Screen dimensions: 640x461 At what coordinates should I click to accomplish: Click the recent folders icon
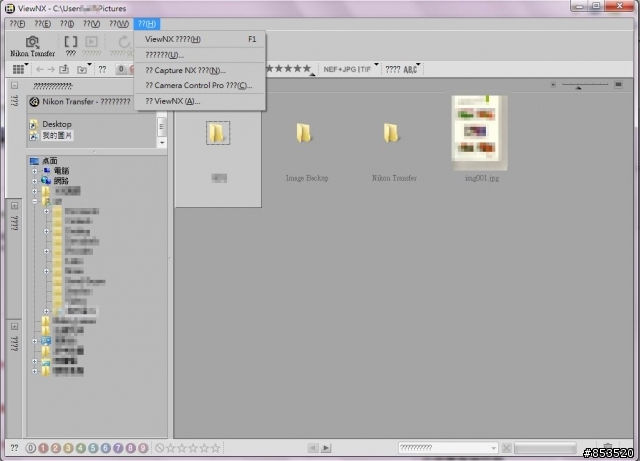[x=82, y=70]
